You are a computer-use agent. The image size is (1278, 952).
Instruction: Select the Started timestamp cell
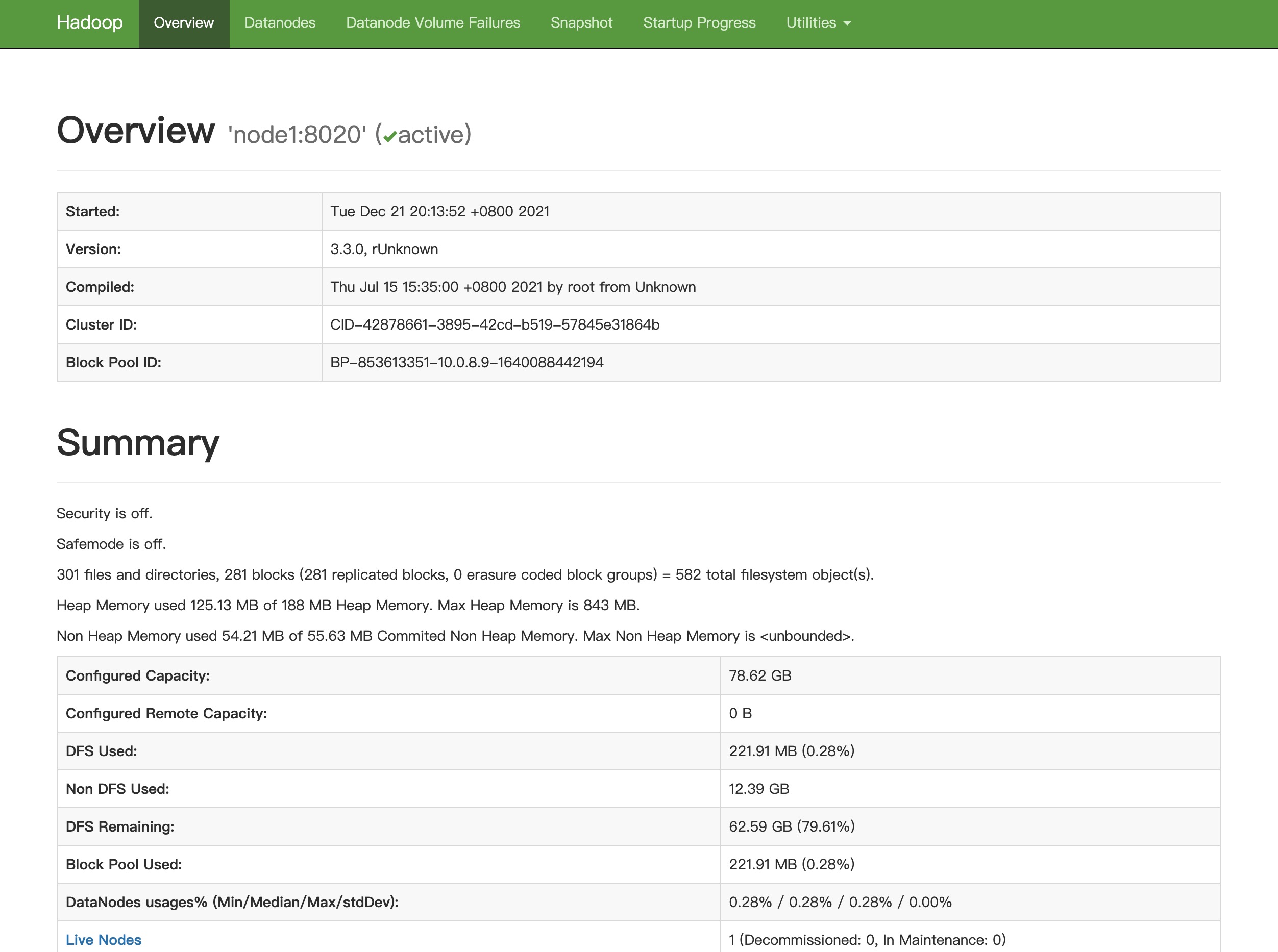(x=440, y=212)
